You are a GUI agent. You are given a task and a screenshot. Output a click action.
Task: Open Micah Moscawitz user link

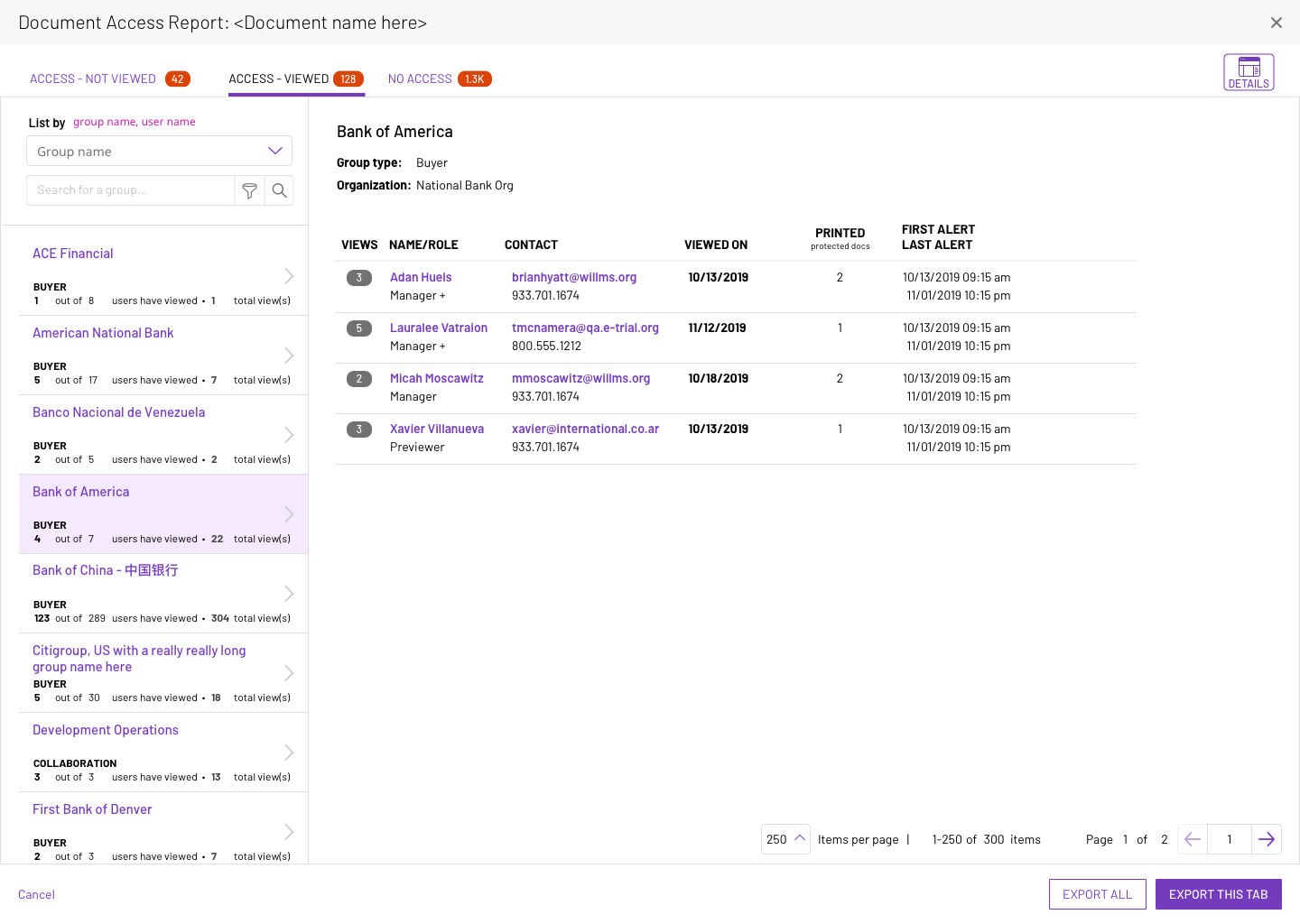437,378
